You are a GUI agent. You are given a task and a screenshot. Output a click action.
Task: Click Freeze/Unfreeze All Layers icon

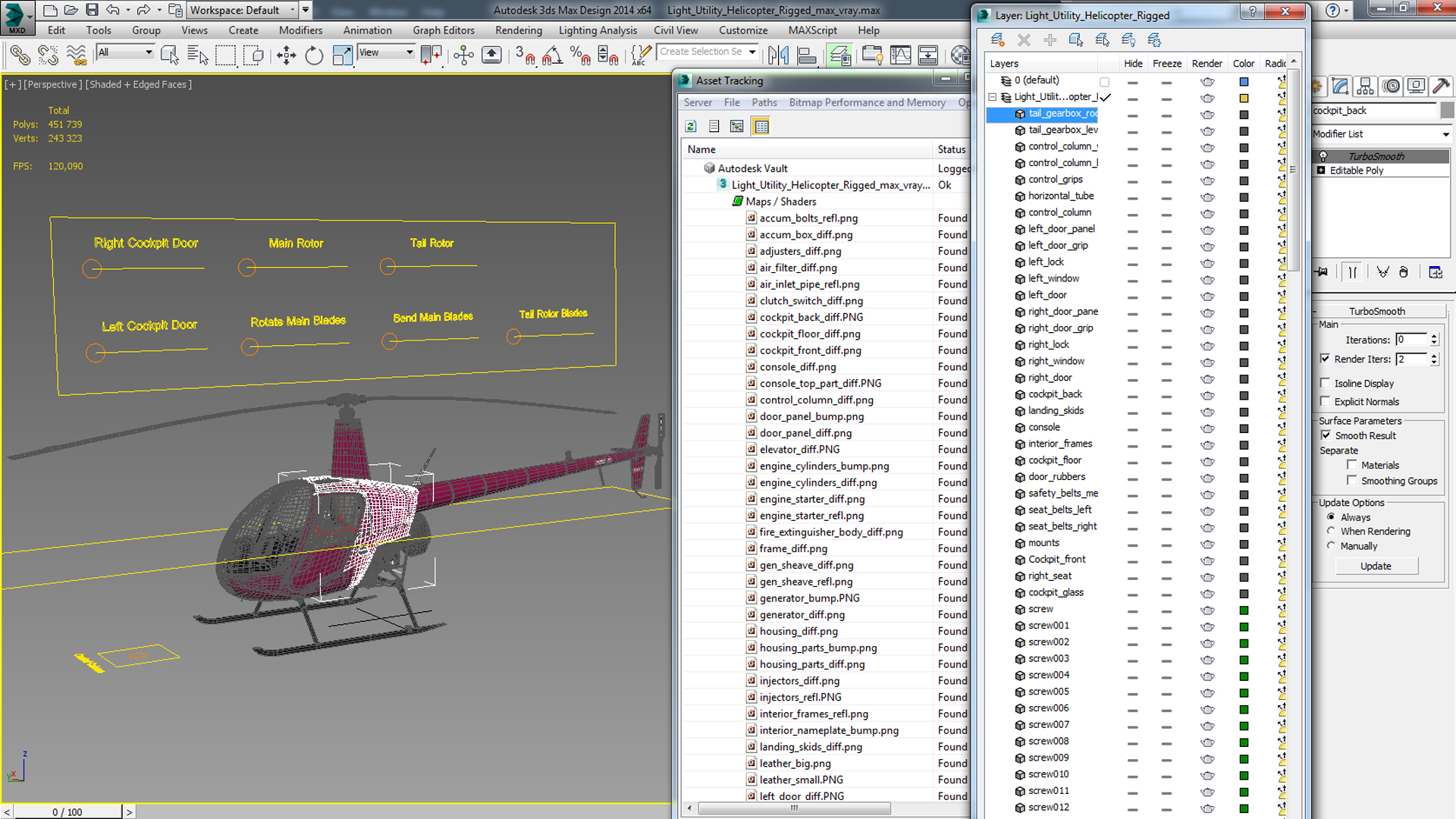pyautogui.click(x=1154, y=40)
